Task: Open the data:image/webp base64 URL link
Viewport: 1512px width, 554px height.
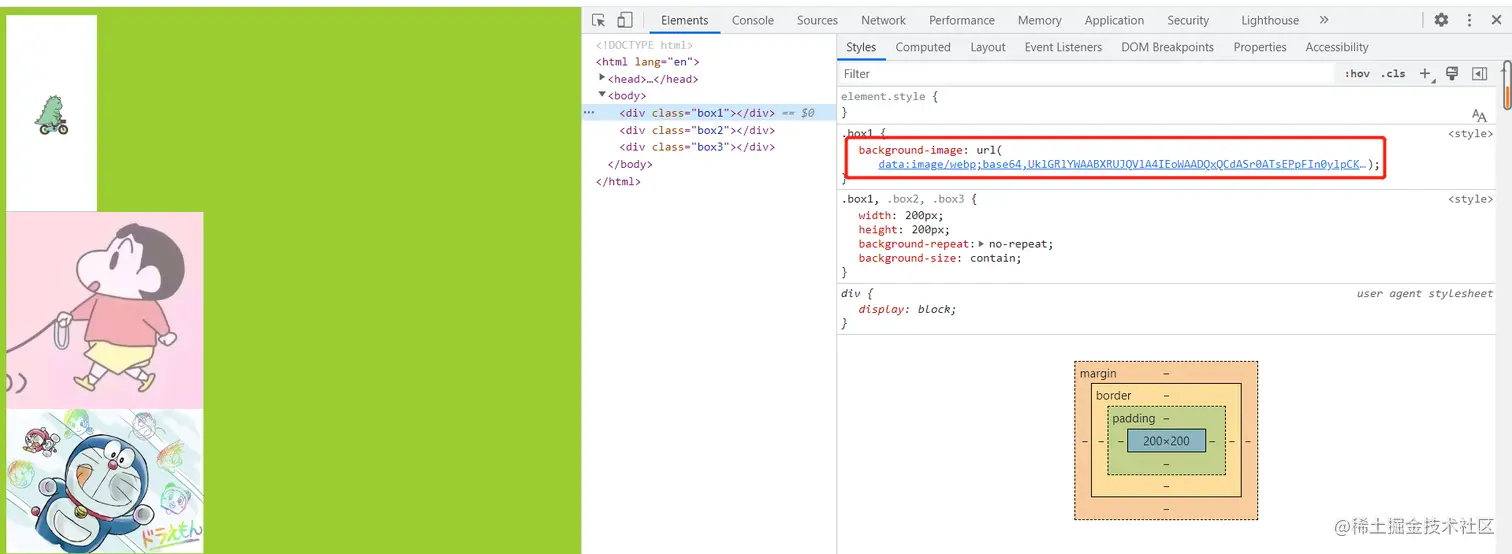Action: coord(1122,165)
